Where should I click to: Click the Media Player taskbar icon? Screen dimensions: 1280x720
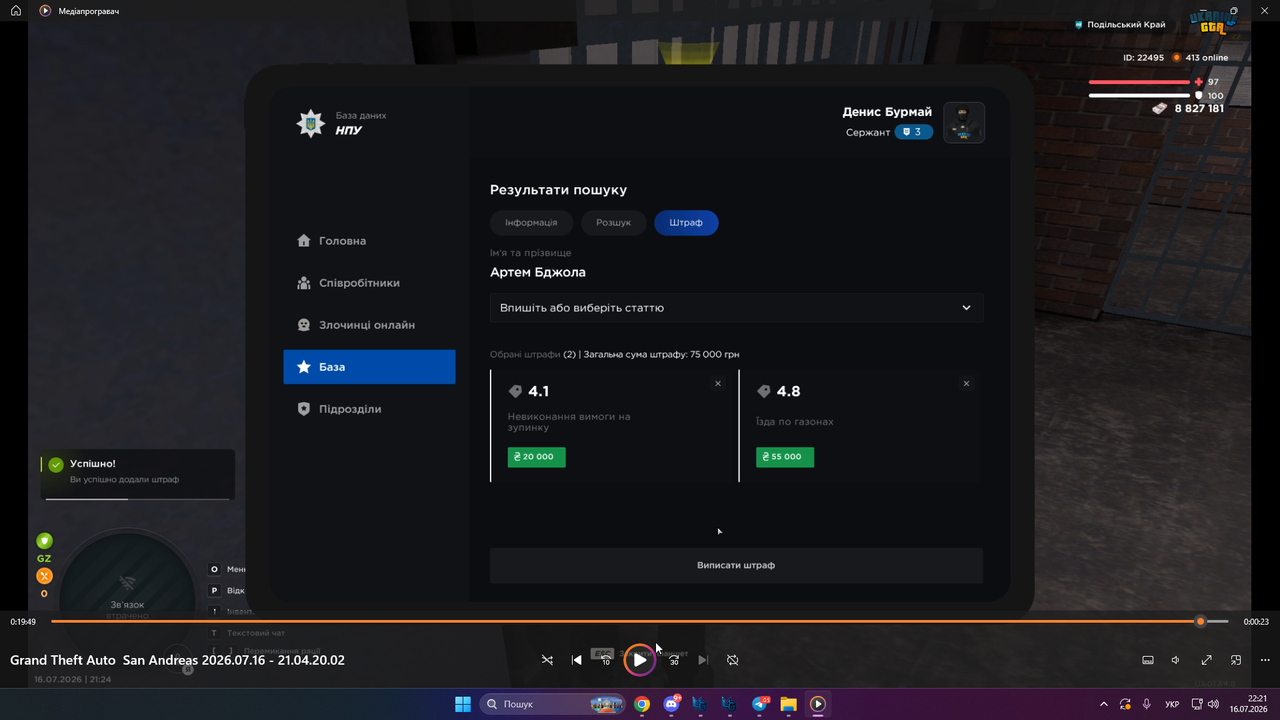817,704
